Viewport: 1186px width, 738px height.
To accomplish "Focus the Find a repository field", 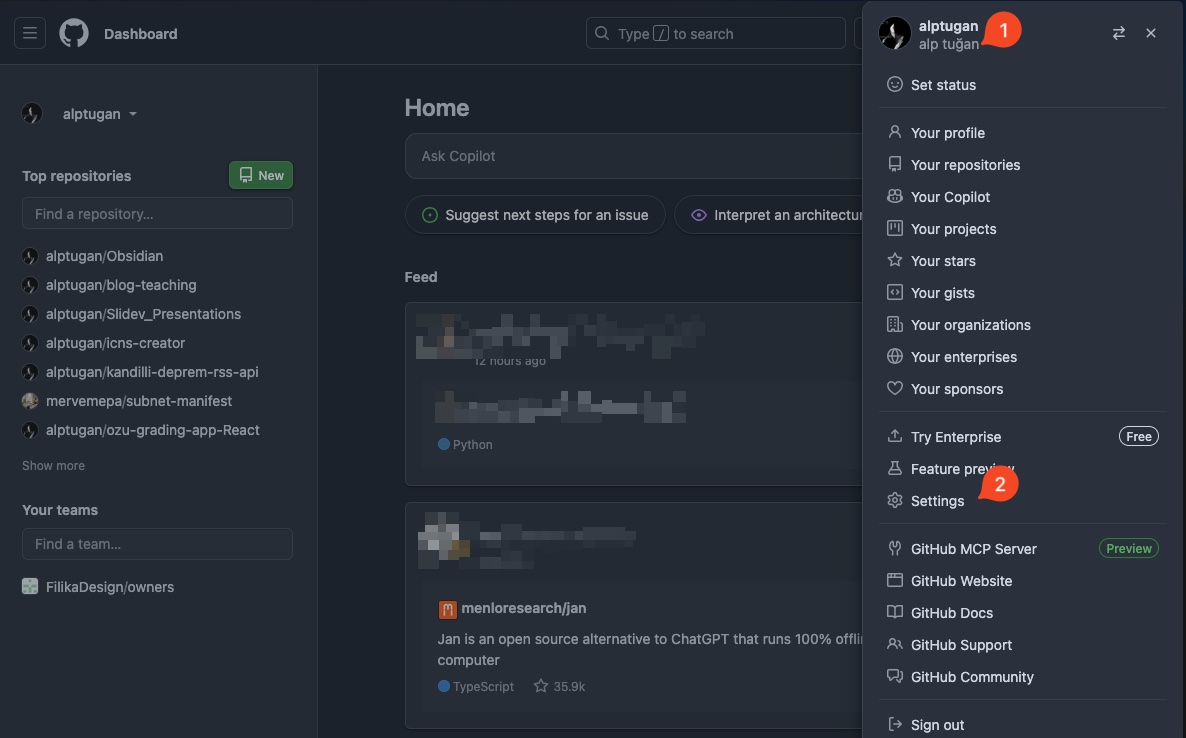I will (x=157, y=213).
